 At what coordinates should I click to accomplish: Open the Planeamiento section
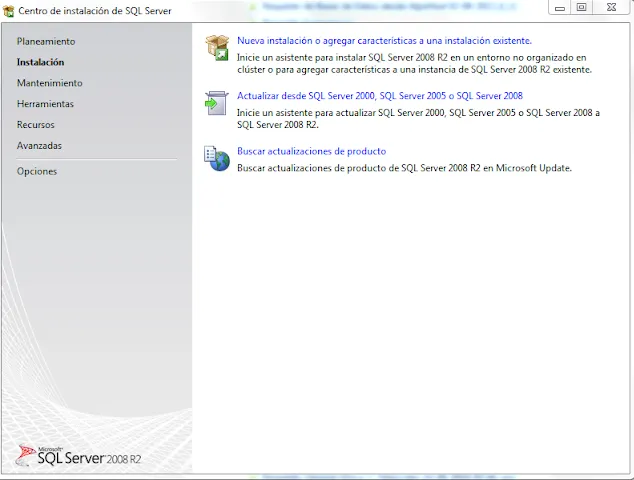46,41
